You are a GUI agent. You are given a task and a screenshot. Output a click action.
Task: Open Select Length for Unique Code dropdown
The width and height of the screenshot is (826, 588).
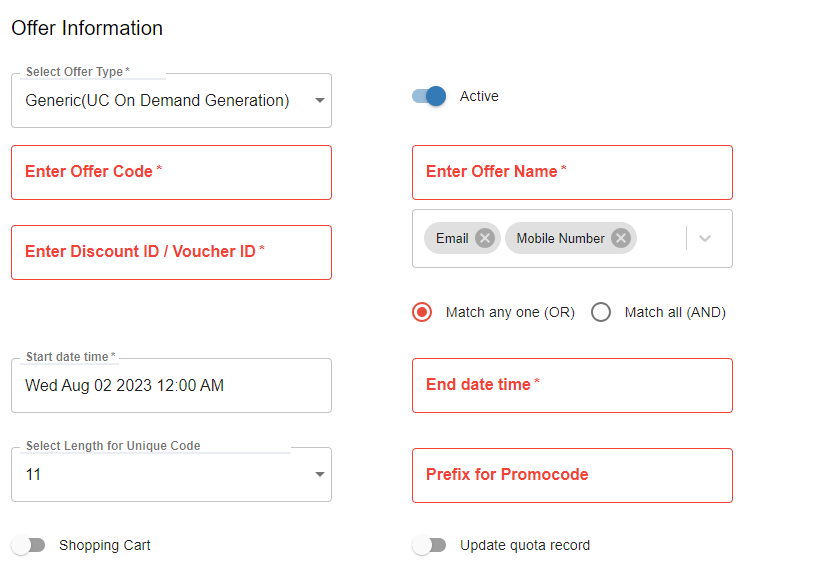[x=319, y=474]
